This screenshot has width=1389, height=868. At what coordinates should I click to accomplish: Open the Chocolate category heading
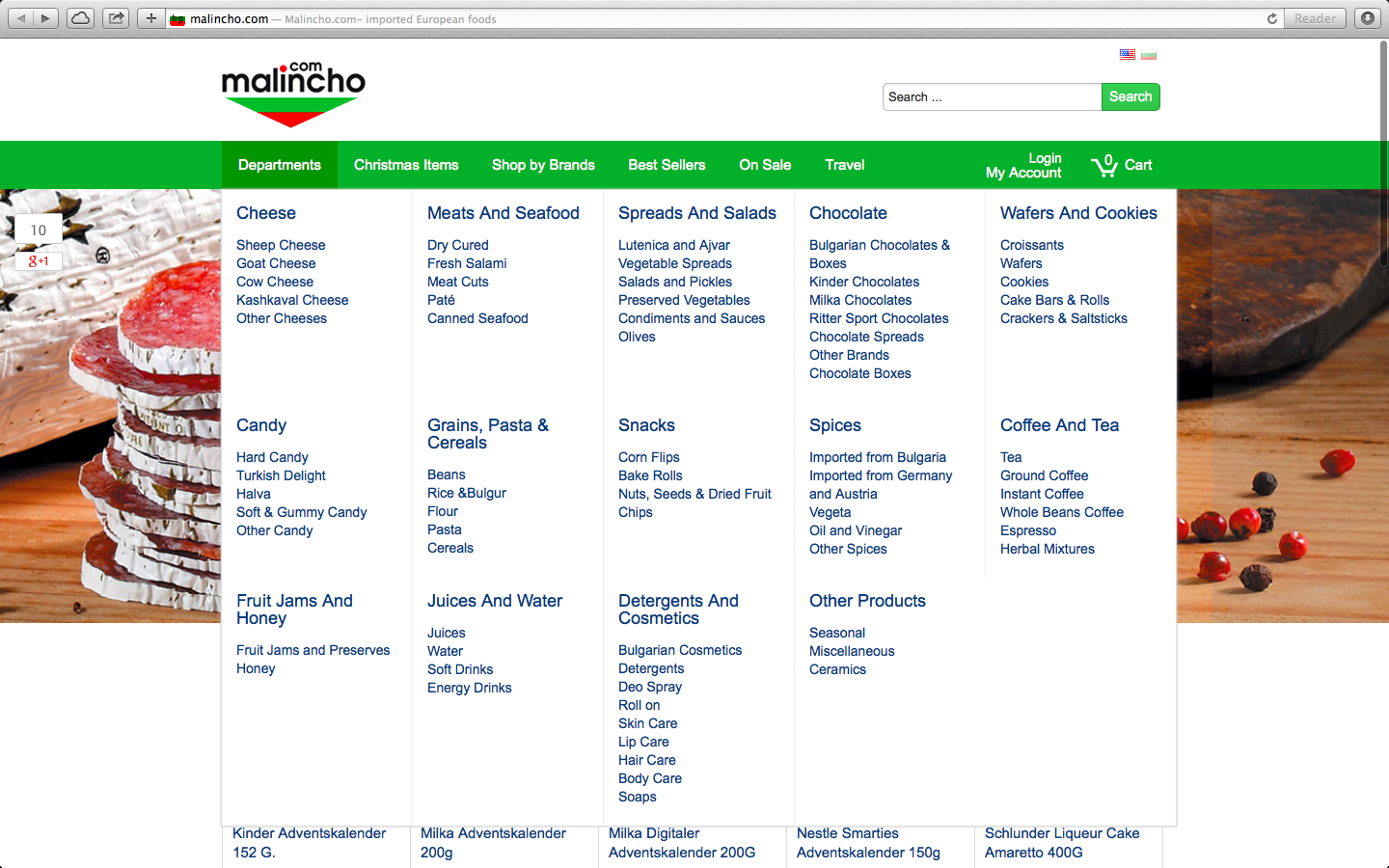tap(848, 213)
